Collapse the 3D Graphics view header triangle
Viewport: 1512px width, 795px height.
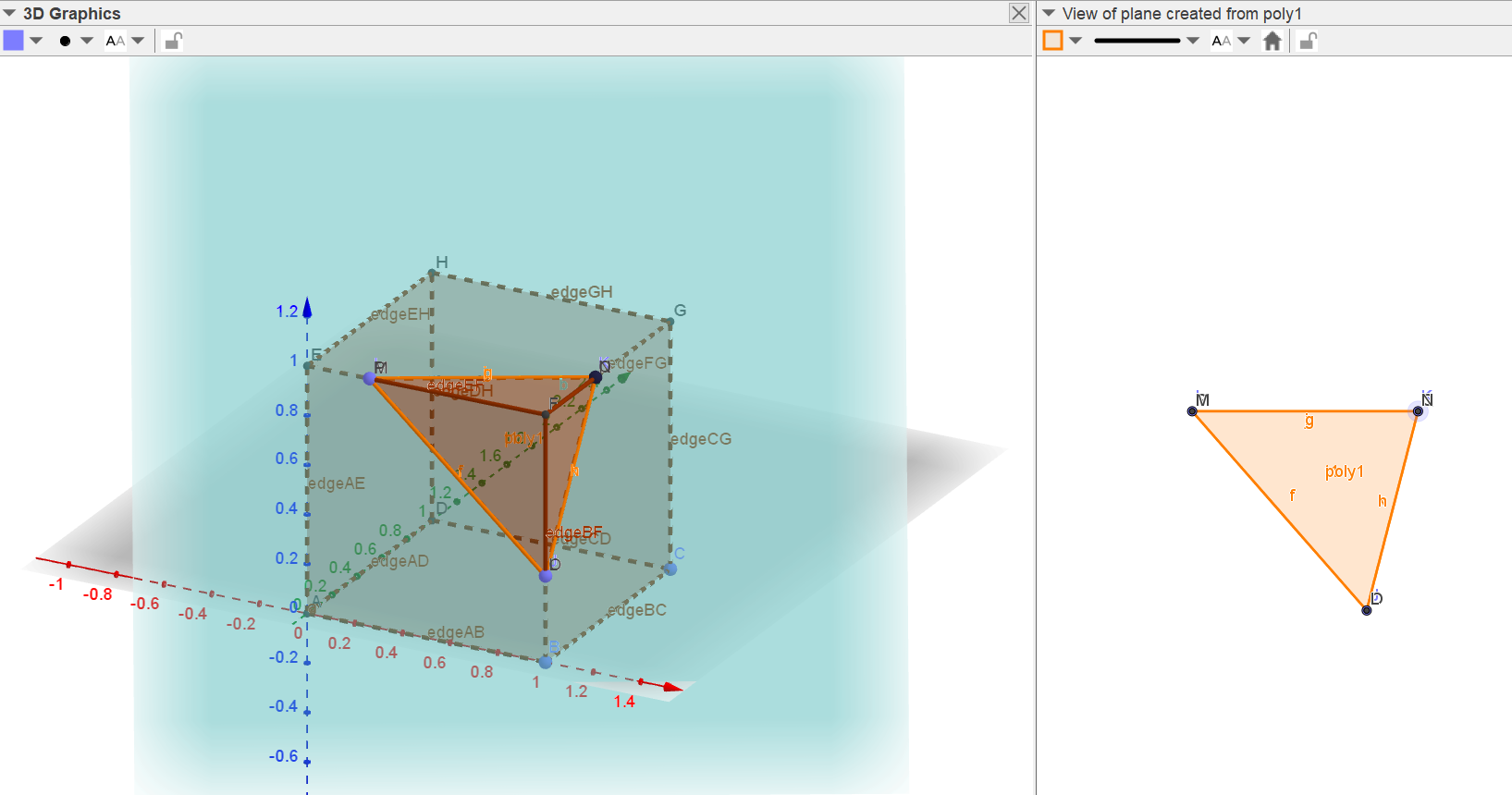[x=9, y=13]
